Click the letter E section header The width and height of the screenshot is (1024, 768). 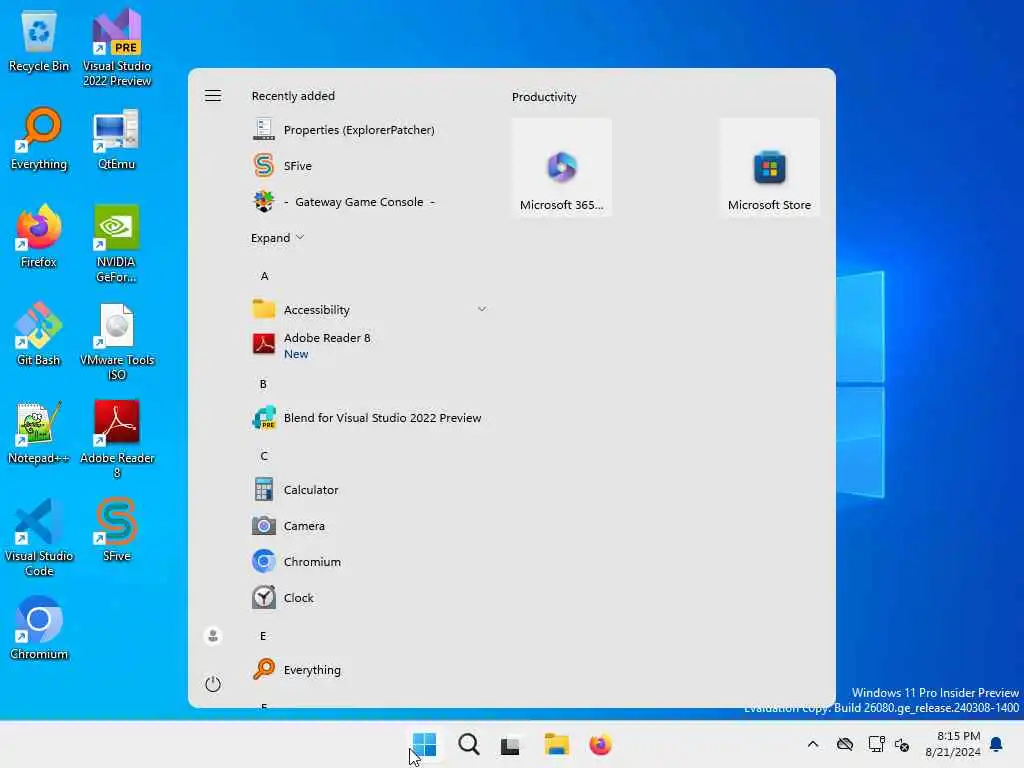tap(263, 635)
